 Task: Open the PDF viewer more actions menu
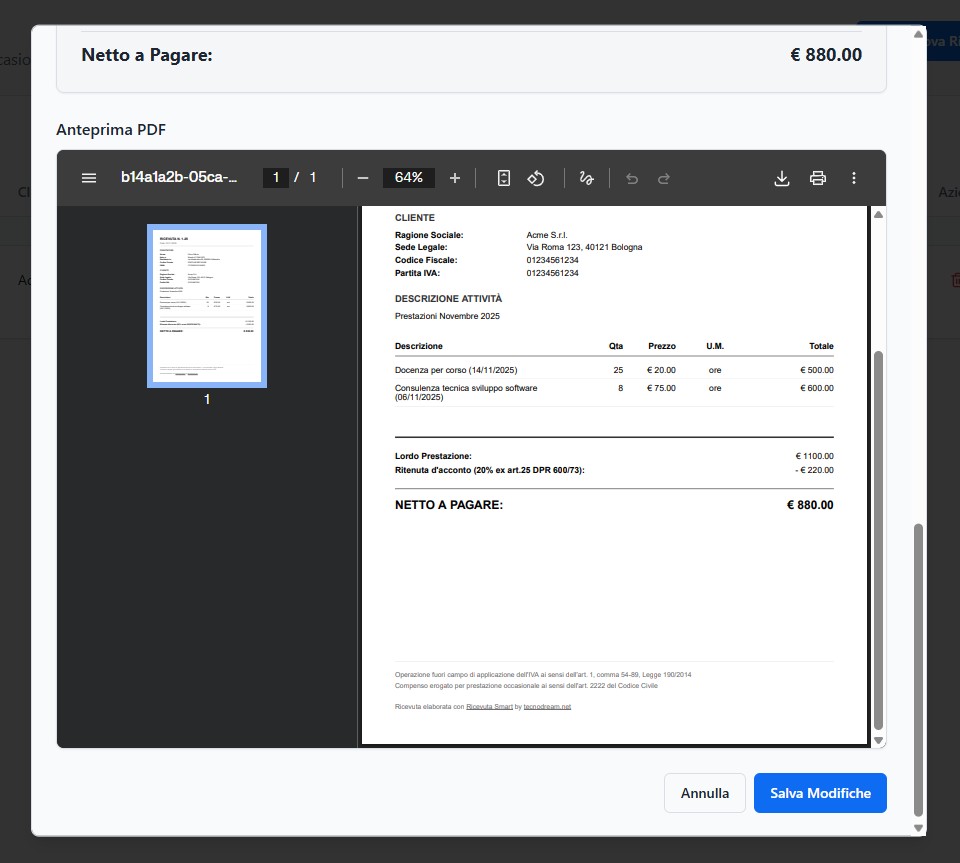(854, 178)
